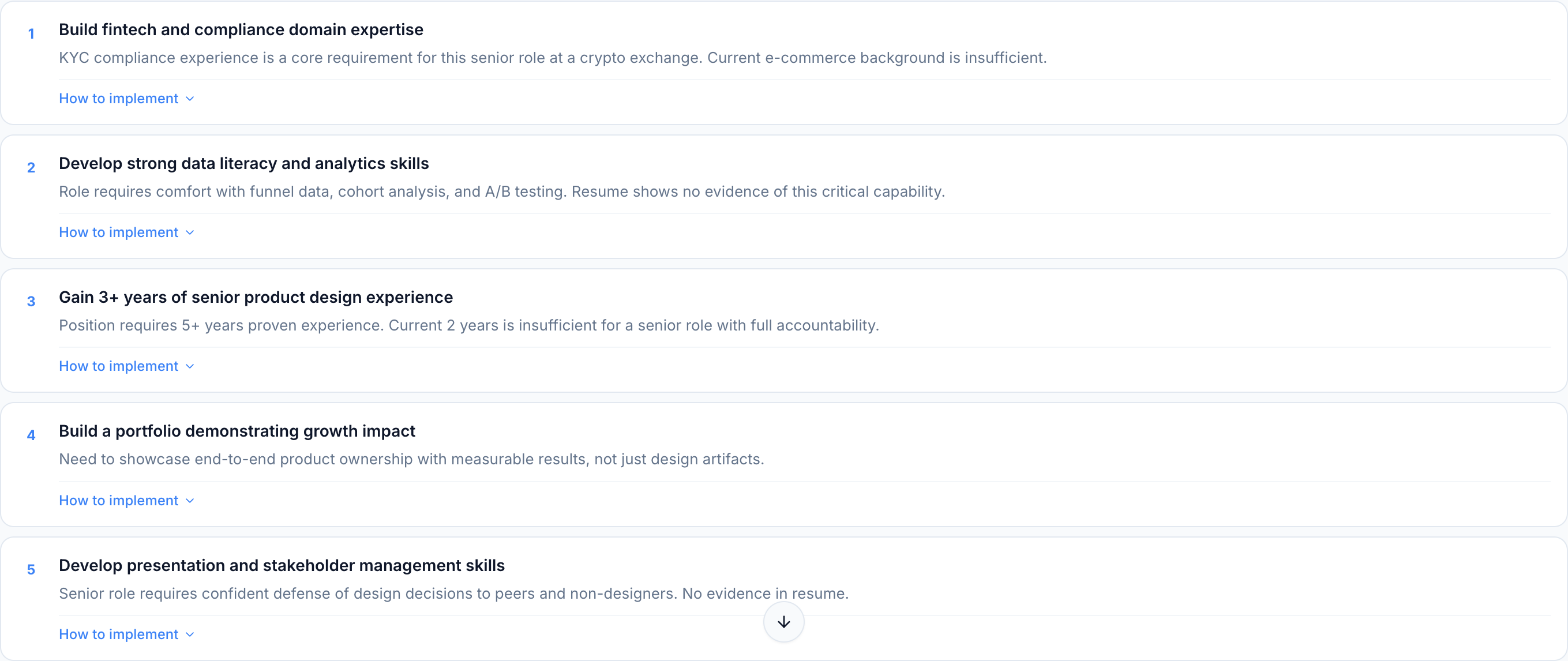Viewport: 1568px width, 661px height.
Task: Click the scroll-down arrow button
Action: click(783, 621)
